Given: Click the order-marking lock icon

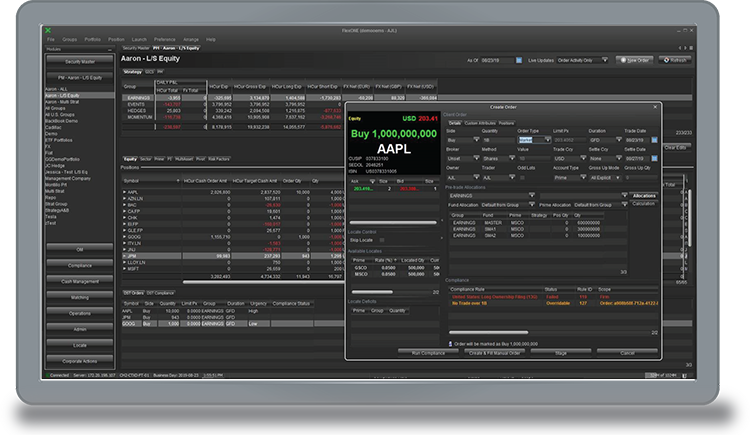Looking at the screenshot, I should click(x=450, y=344).
